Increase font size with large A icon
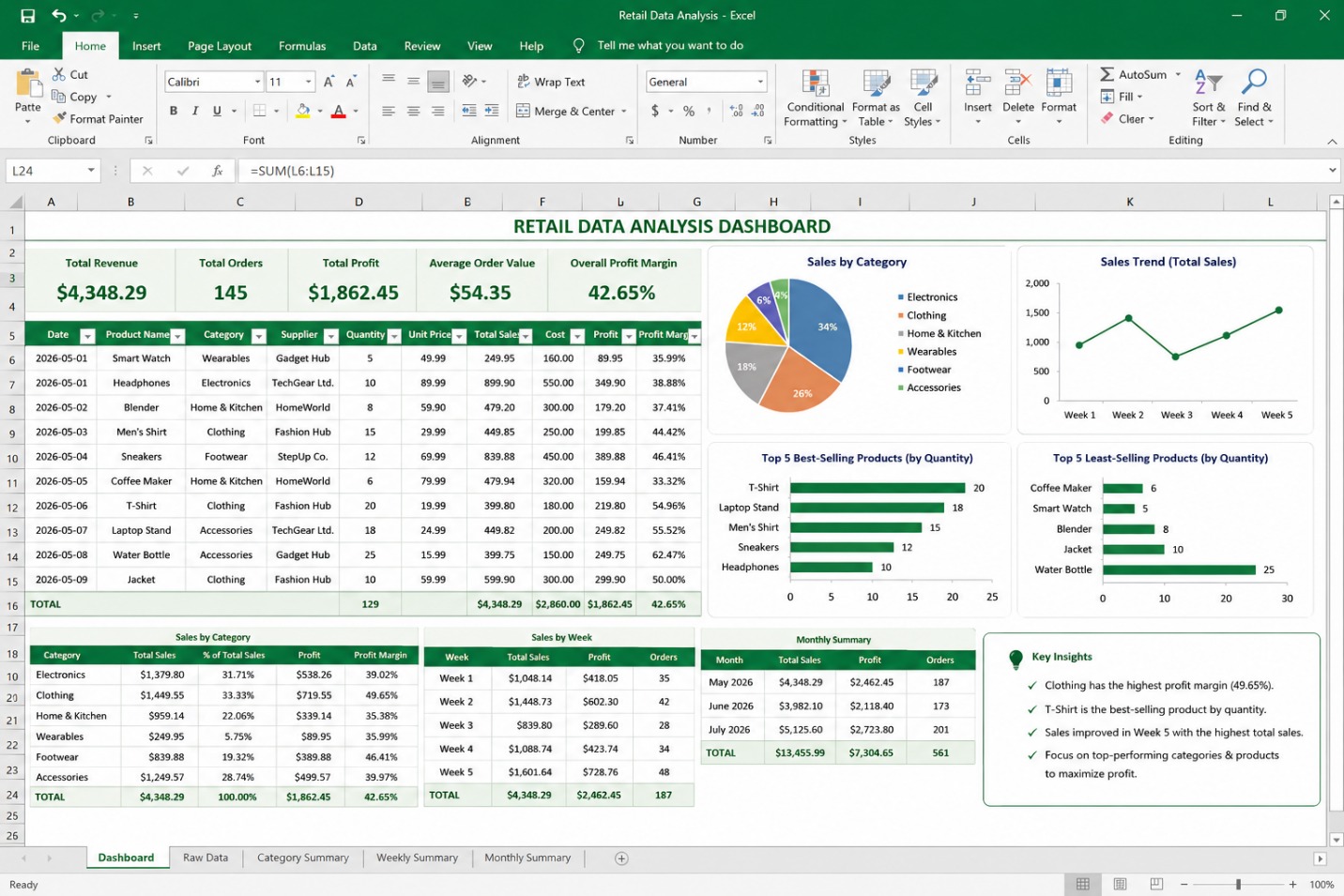 click(328, 82)
